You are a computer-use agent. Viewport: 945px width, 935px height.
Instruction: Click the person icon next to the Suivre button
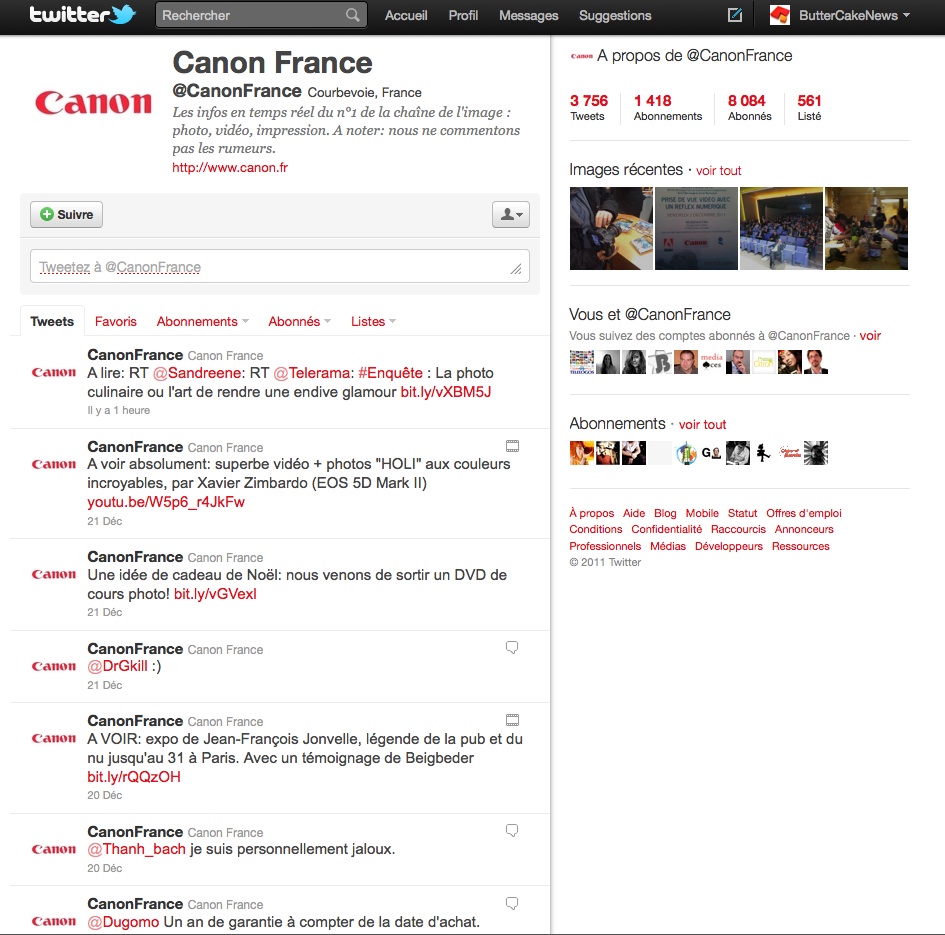510,214
